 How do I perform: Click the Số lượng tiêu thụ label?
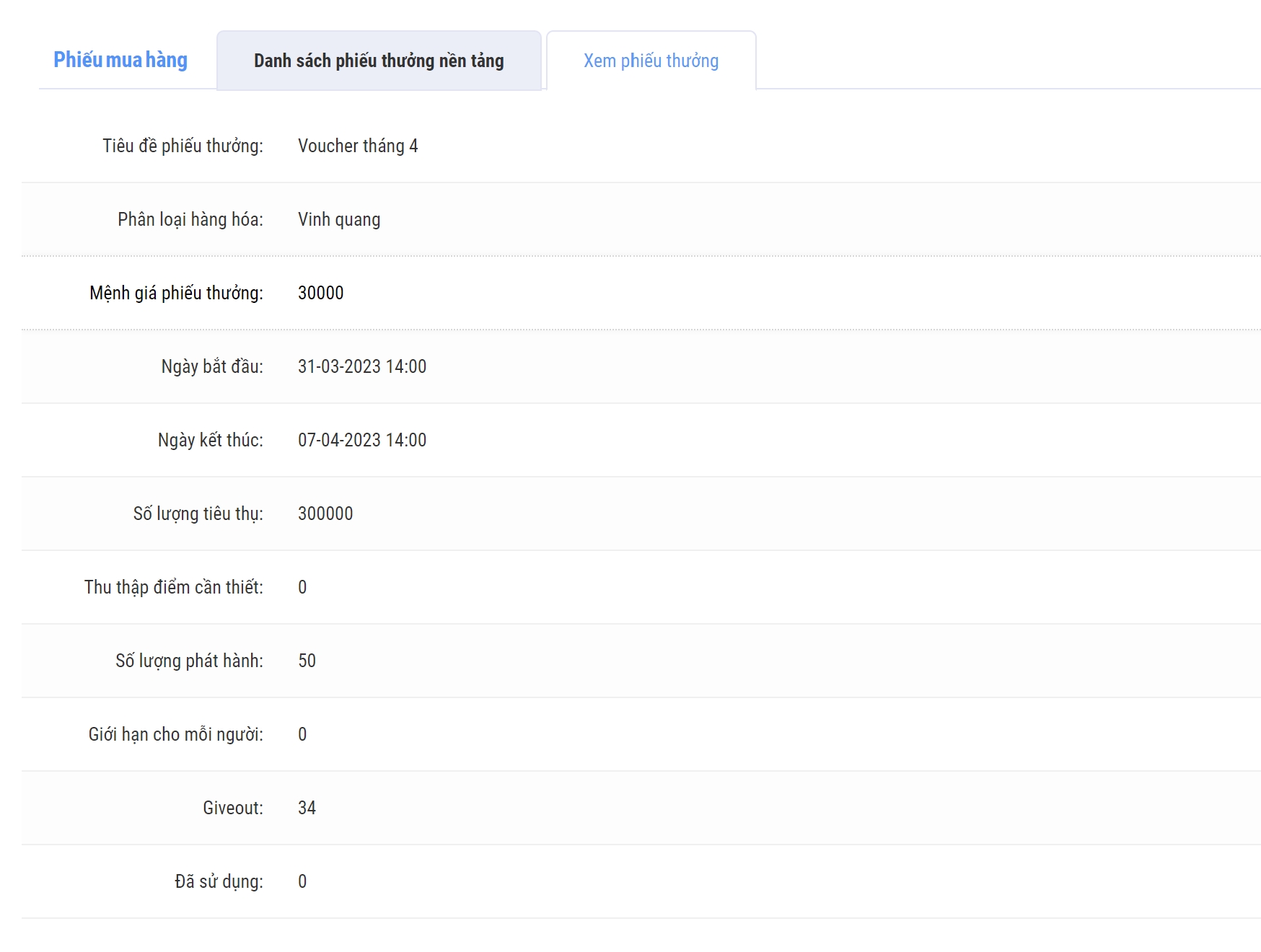198,514
